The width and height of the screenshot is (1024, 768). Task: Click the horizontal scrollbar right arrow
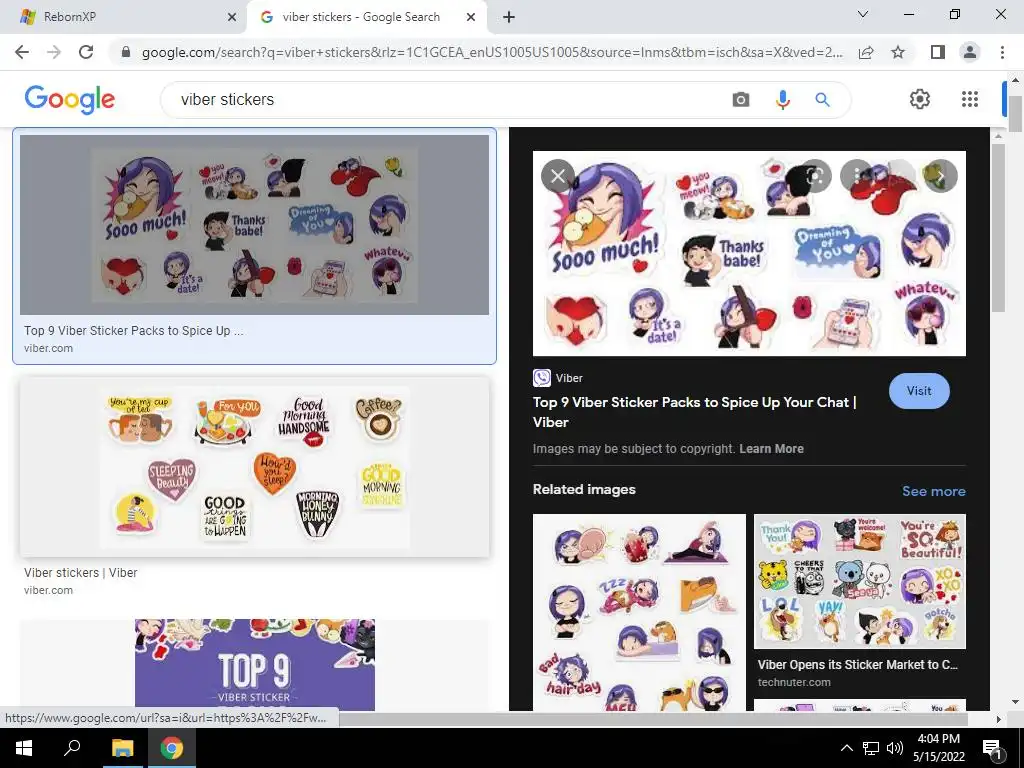[998, 719]
